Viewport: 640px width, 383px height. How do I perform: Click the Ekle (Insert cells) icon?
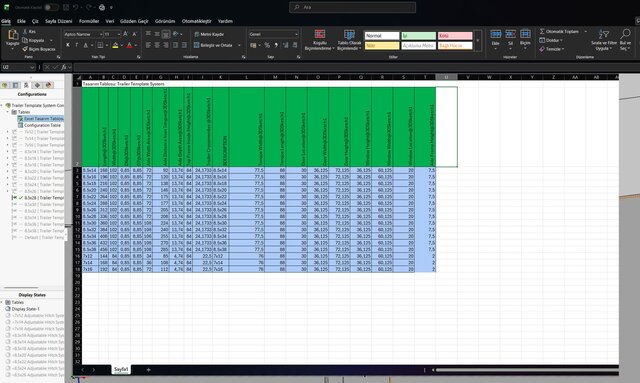click(x=496, y=34)
